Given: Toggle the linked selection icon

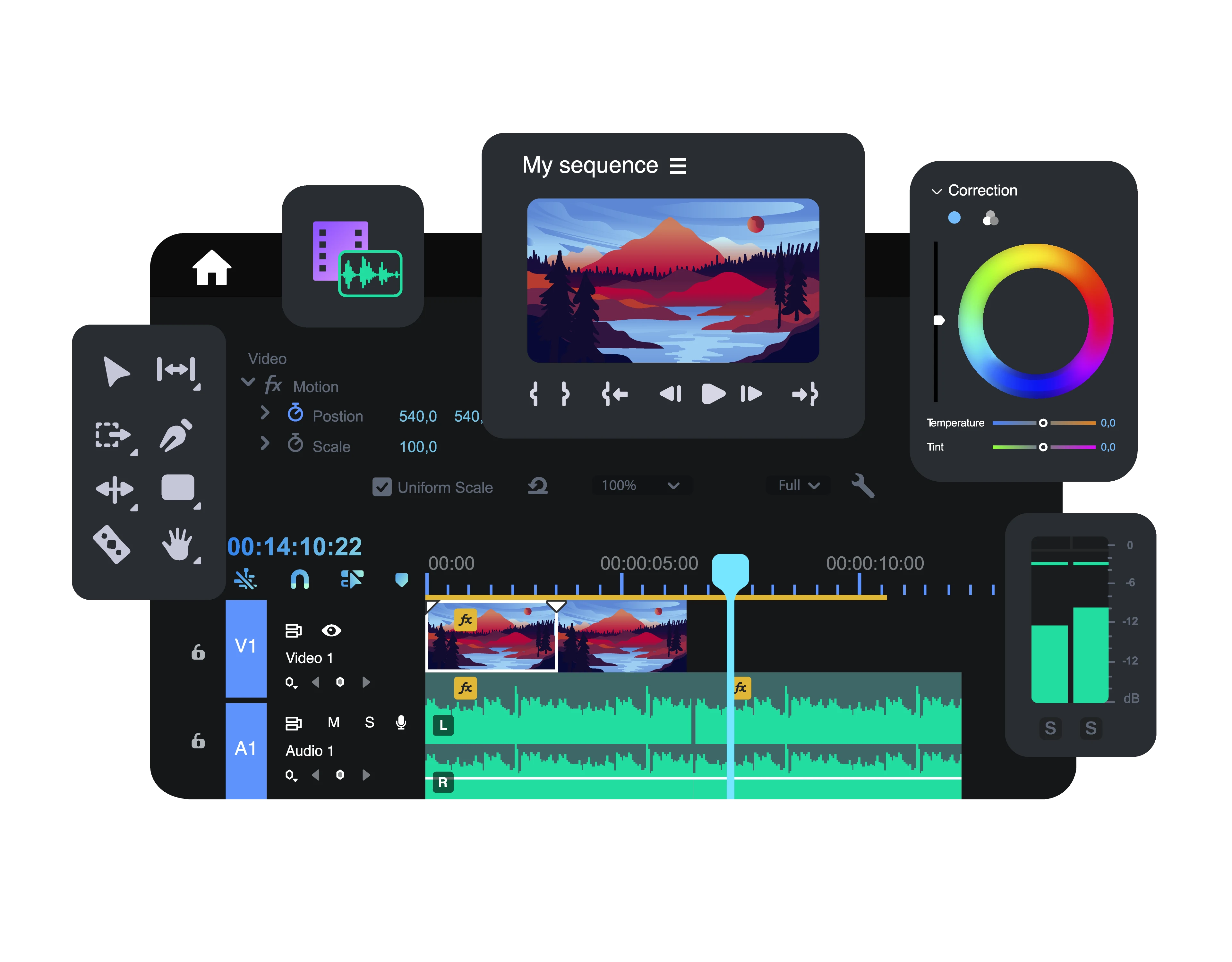Looking at the screenshot, I should [x=352, y=579].
